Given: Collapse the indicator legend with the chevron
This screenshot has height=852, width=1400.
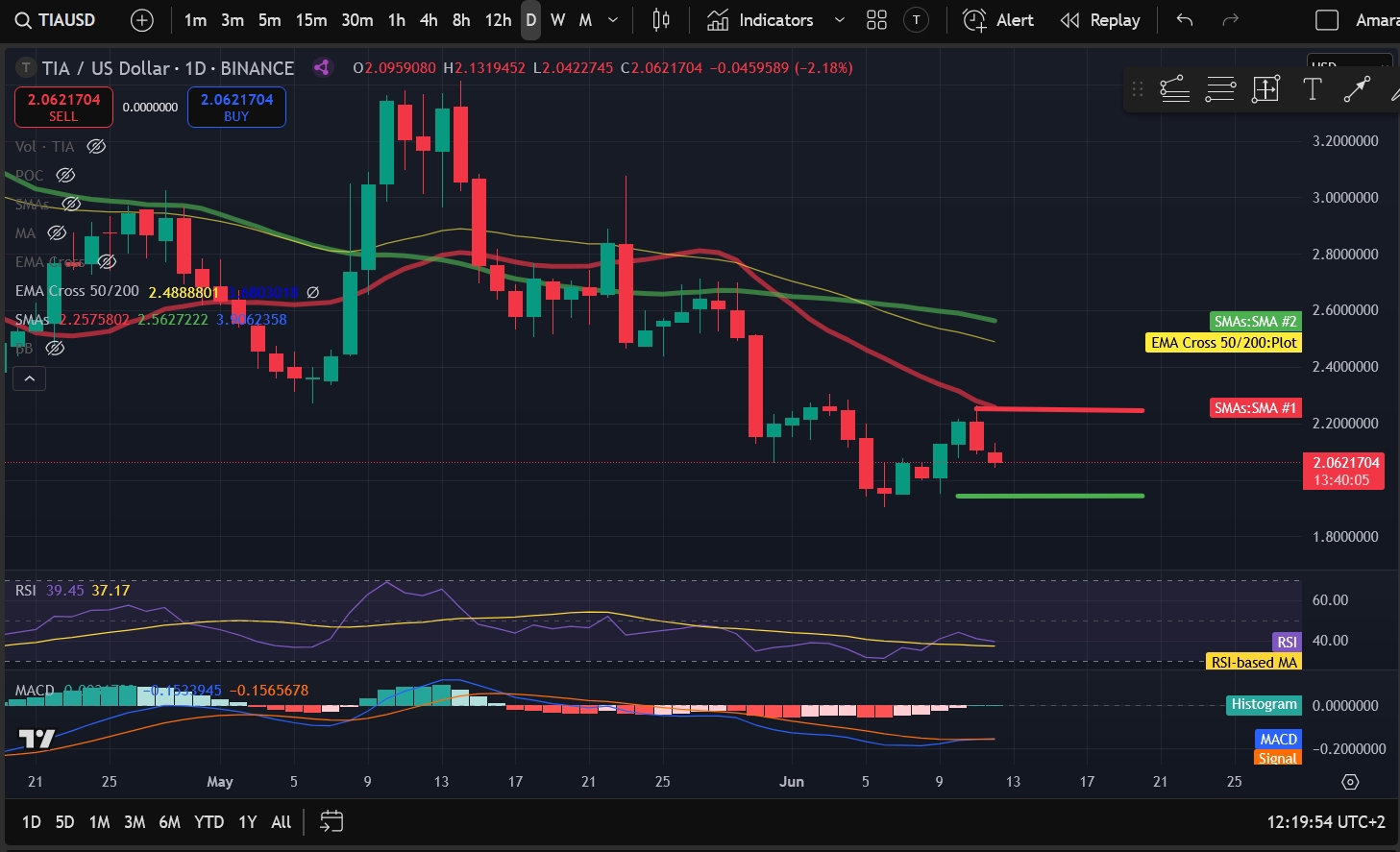Looking at the screenshot, I should point(29,379).
